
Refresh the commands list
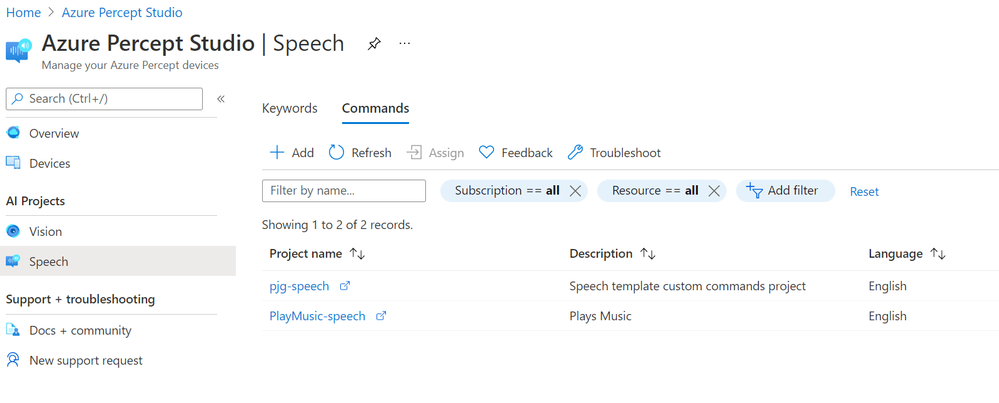(360, 153)
